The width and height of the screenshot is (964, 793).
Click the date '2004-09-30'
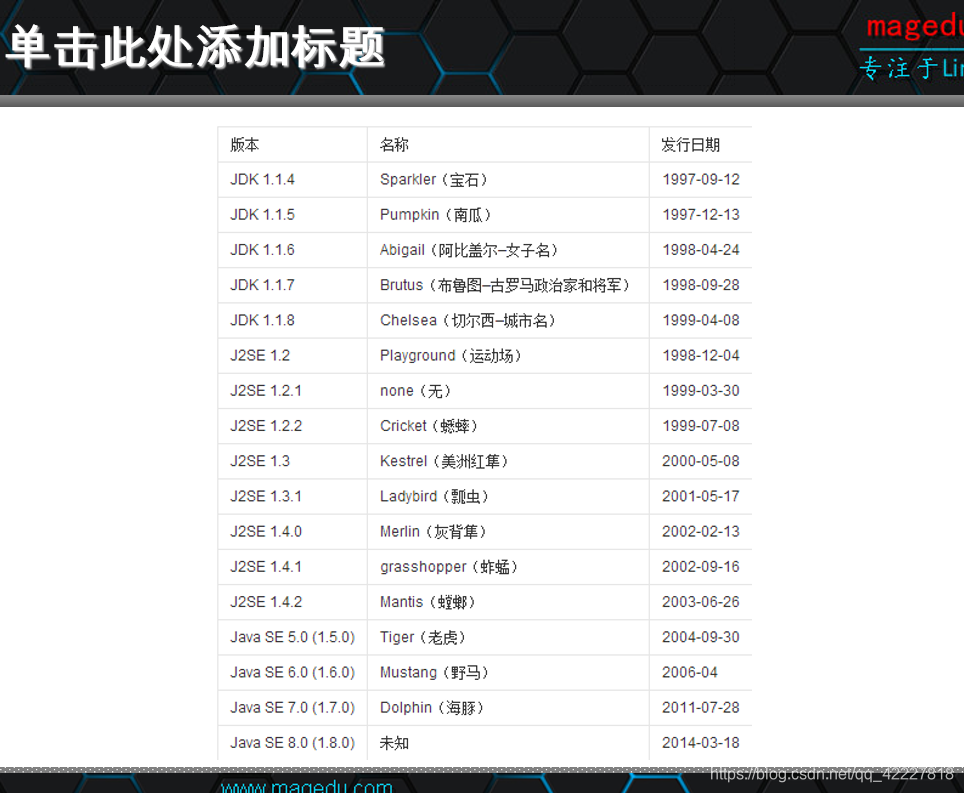point(701,637)
